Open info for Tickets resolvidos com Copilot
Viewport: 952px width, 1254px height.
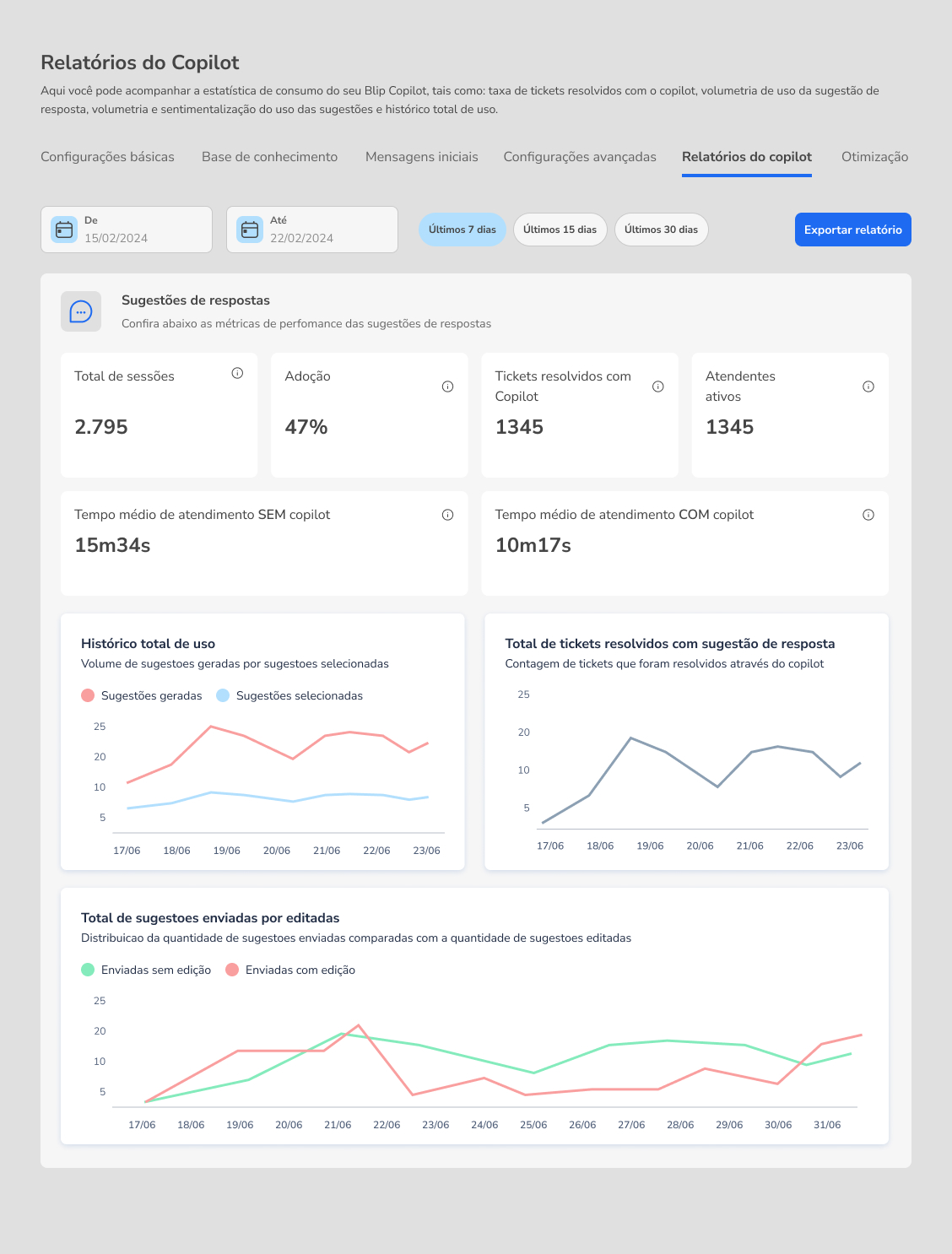(x=658, y=386)
